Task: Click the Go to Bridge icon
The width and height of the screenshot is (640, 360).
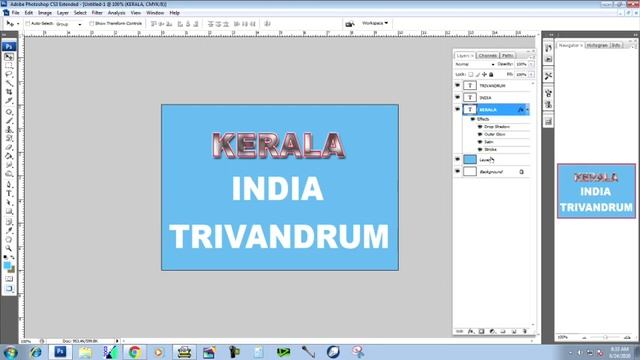Action: tap(349, 24)
